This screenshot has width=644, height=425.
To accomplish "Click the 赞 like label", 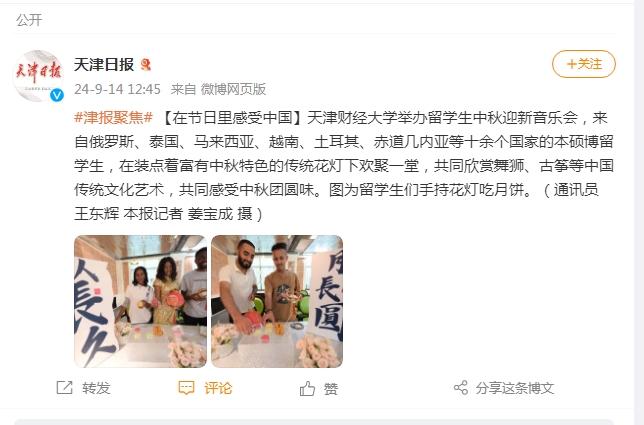I will tap(331, 388).
